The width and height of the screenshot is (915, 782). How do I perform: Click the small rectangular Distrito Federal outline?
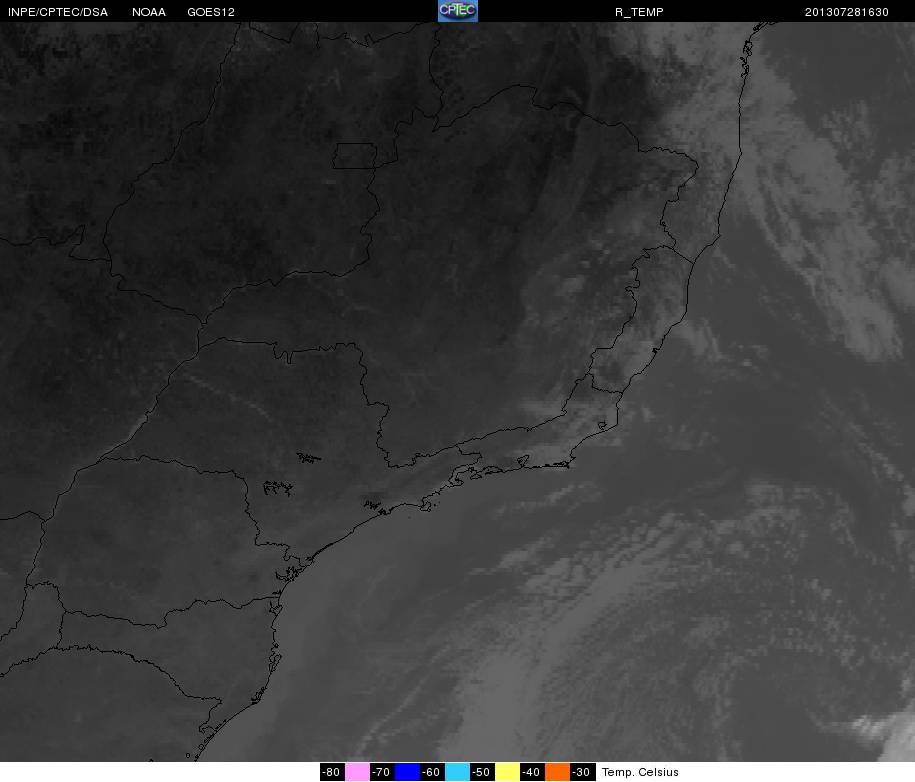click(x=355, y=156)
